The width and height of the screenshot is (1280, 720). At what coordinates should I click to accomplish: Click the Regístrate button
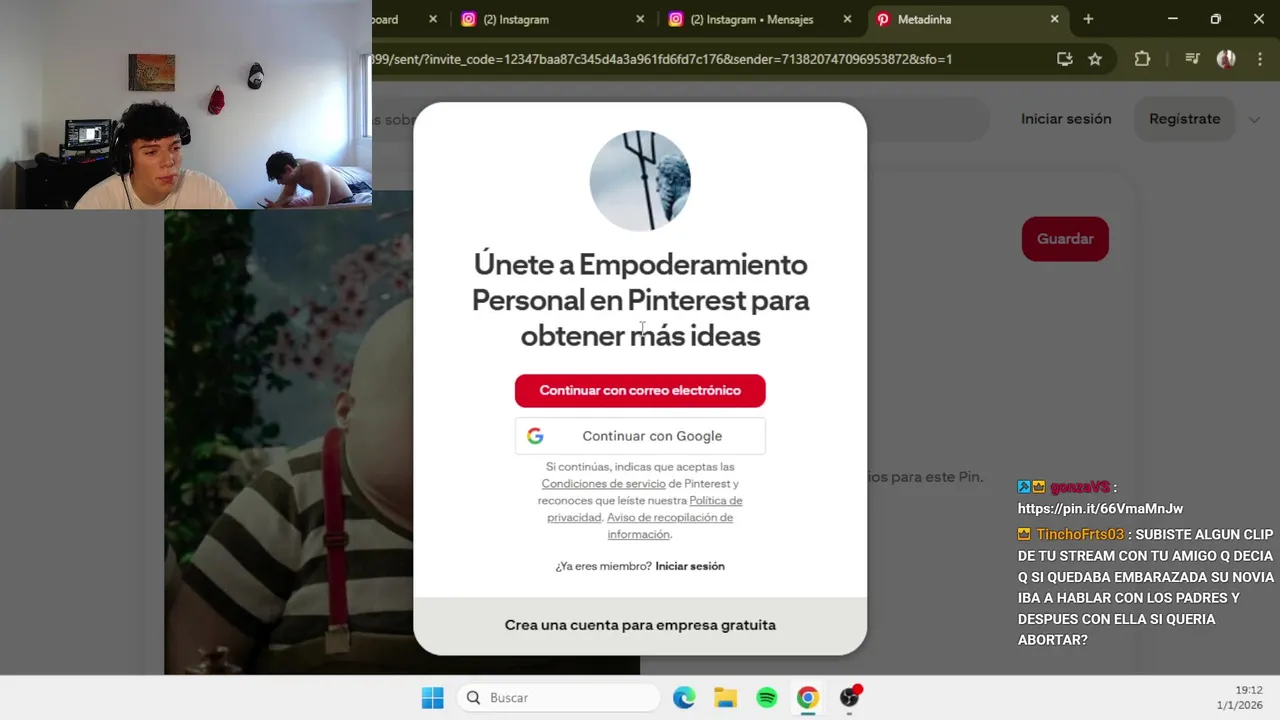click(x=1184, y=119)
